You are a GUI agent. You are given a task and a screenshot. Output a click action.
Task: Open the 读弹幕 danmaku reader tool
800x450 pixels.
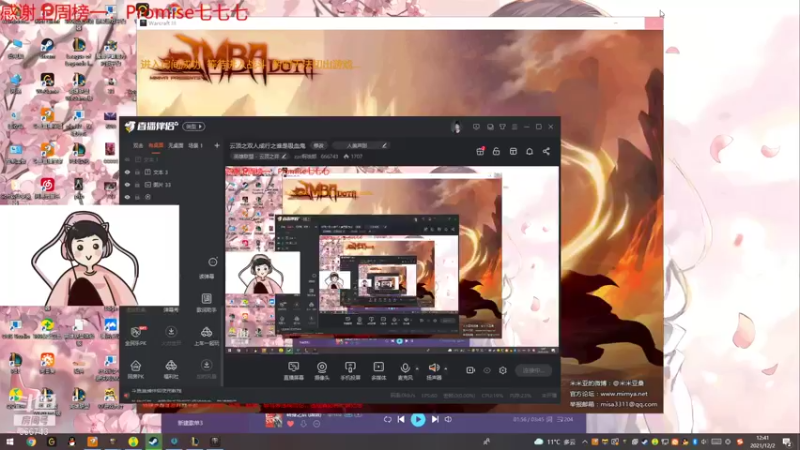point(207,268)
